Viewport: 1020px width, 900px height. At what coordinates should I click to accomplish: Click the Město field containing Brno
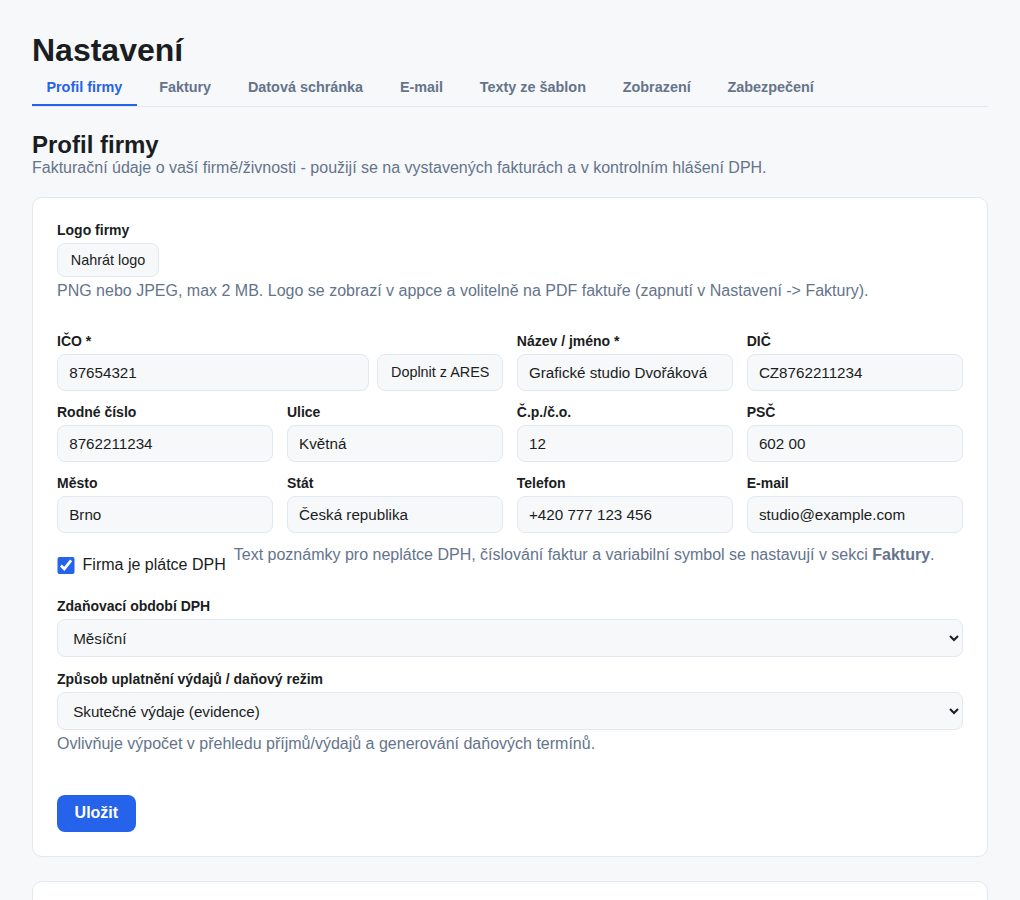[x=165, y=514]
